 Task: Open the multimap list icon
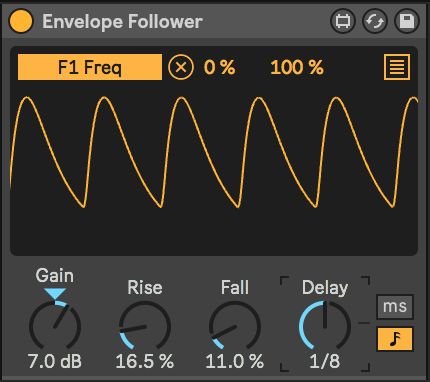(x=397, y=67)
